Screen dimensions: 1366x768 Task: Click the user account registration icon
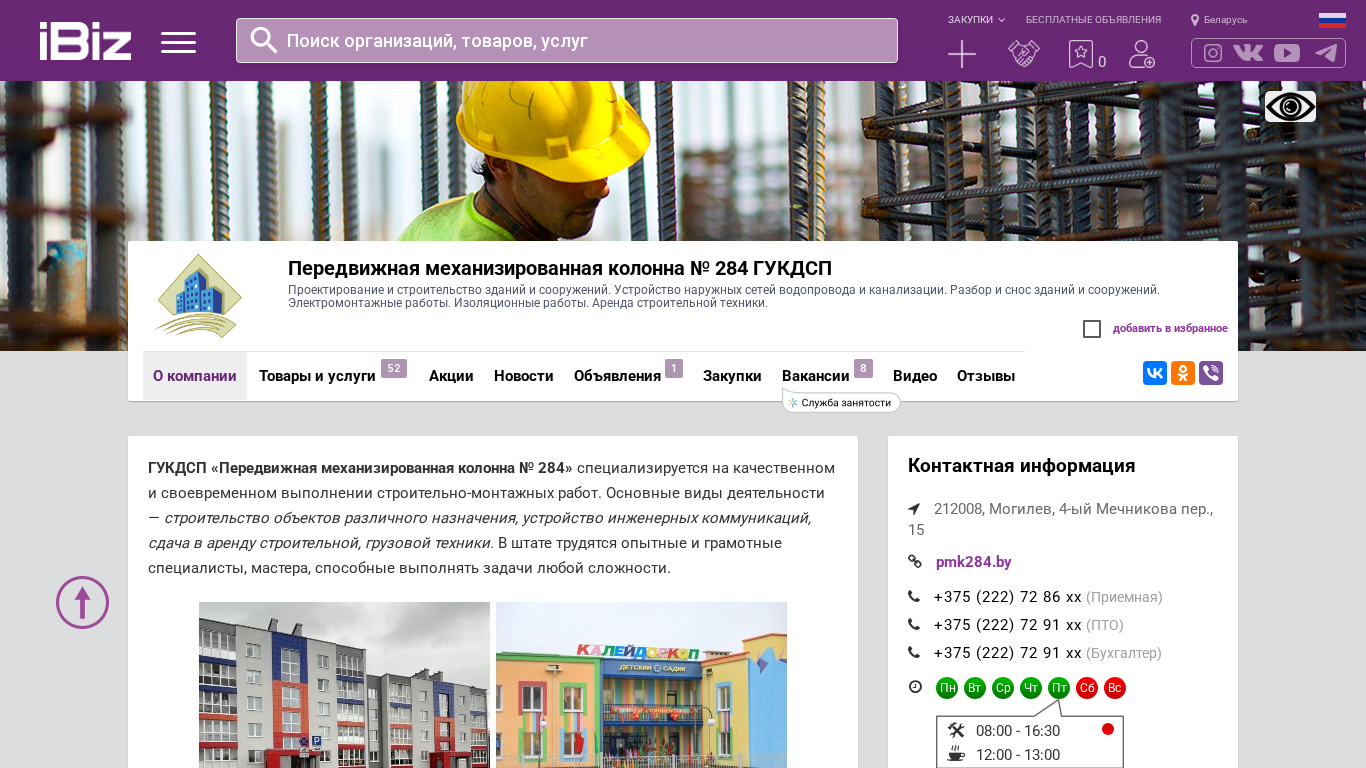pos(1142,54)
